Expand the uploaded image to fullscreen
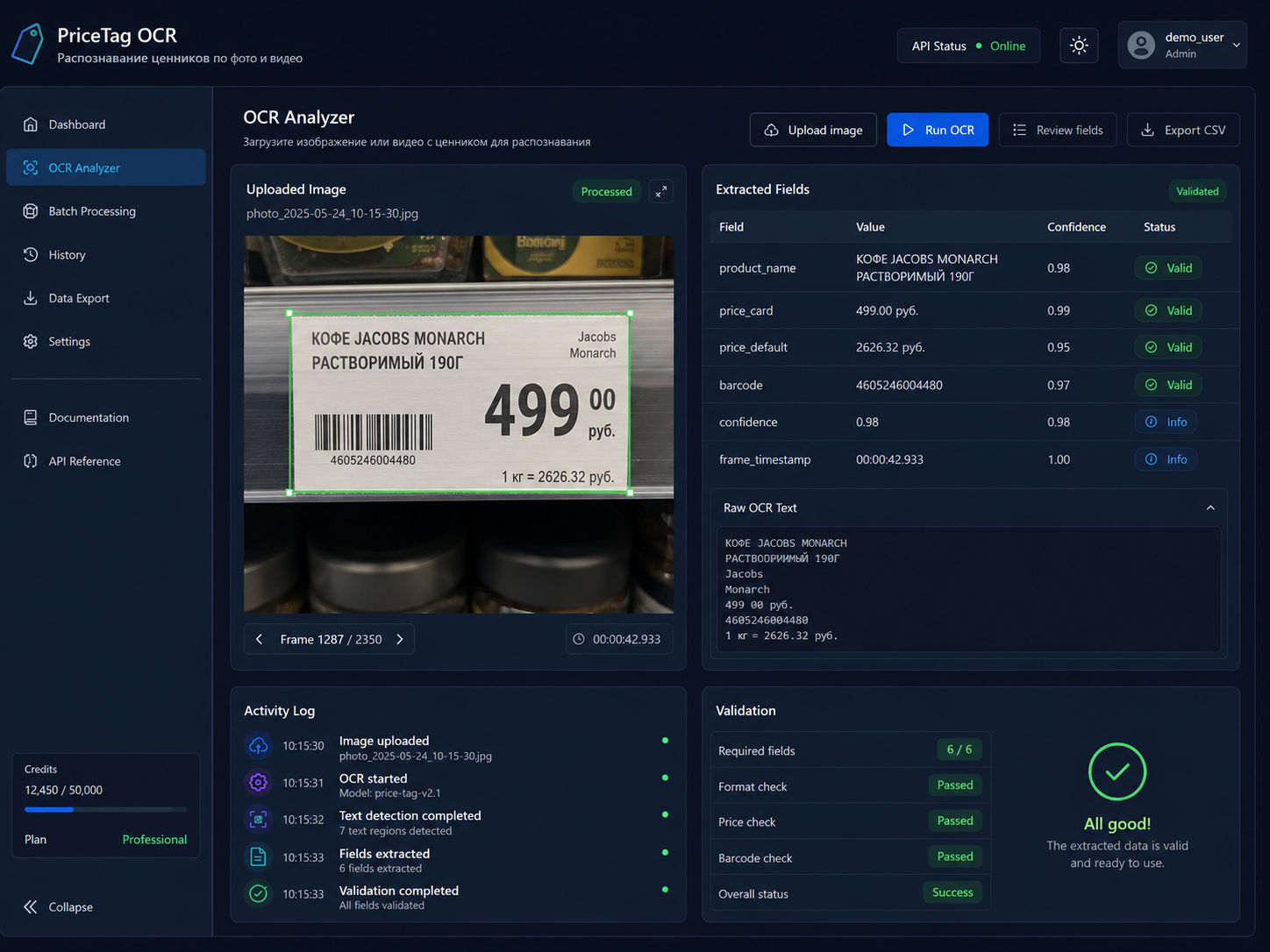 click(661, 191)
